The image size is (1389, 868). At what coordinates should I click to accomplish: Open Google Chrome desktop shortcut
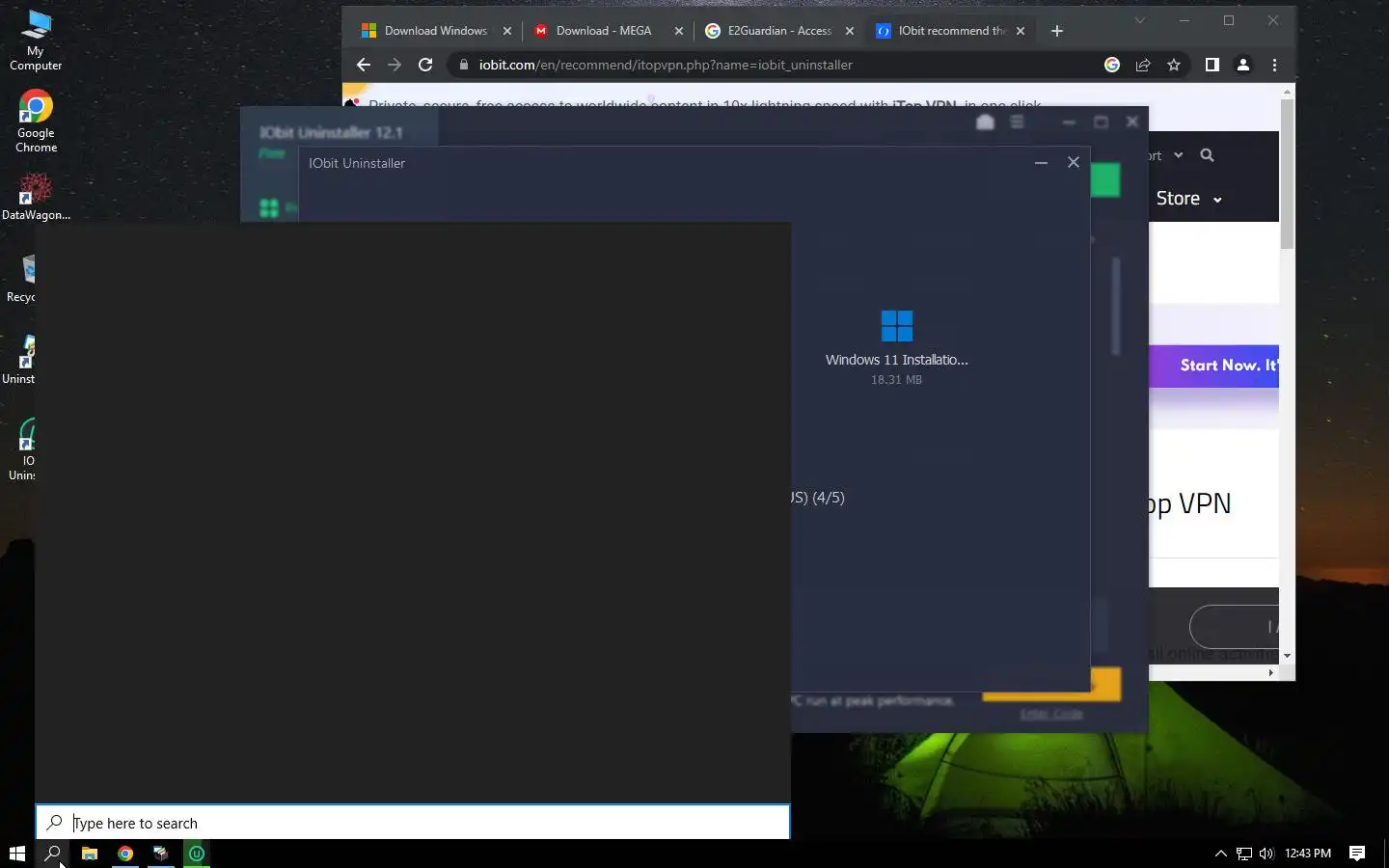36,122
